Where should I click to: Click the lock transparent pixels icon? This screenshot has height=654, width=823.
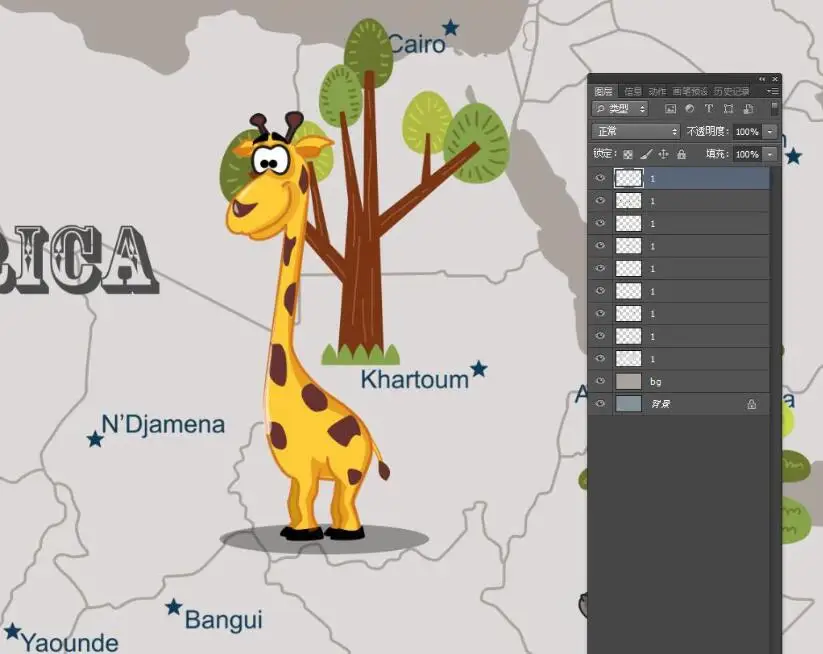[x=628, y=154]
